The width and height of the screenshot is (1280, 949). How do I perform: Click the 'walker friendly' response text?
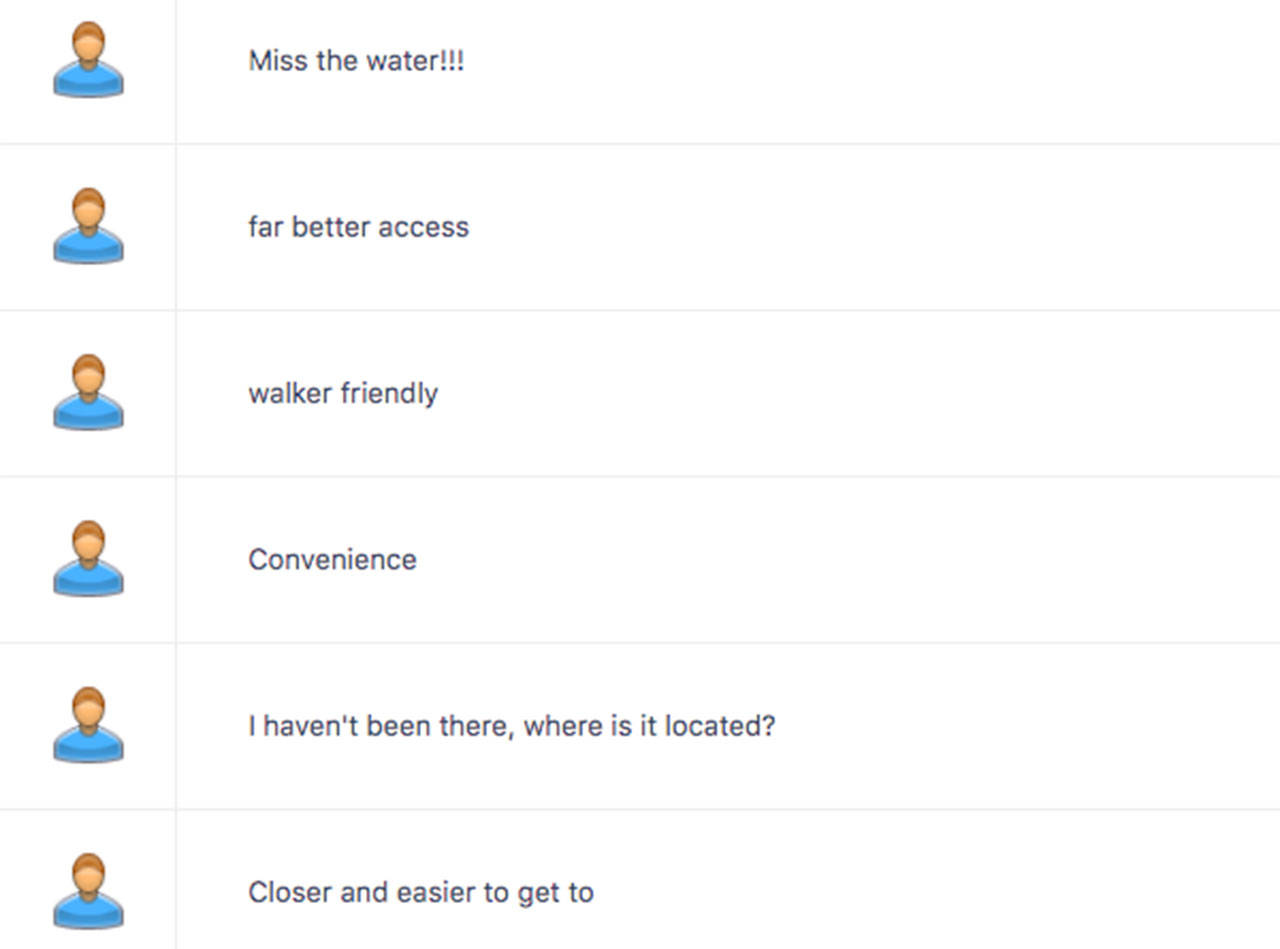[343, 393]
